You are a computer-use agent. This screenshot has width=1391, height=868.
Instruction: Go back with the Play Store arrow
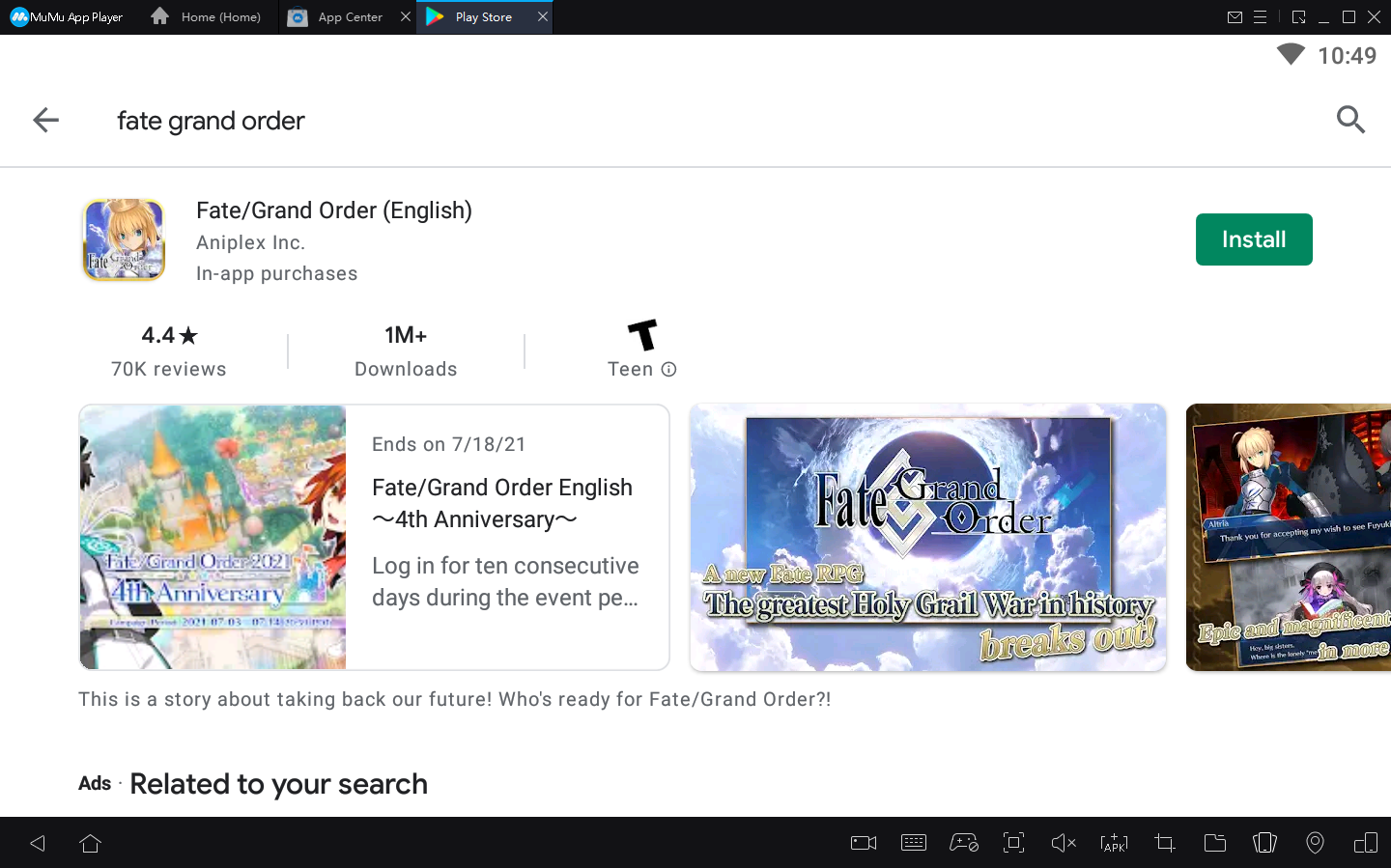[x=45, y=120]
